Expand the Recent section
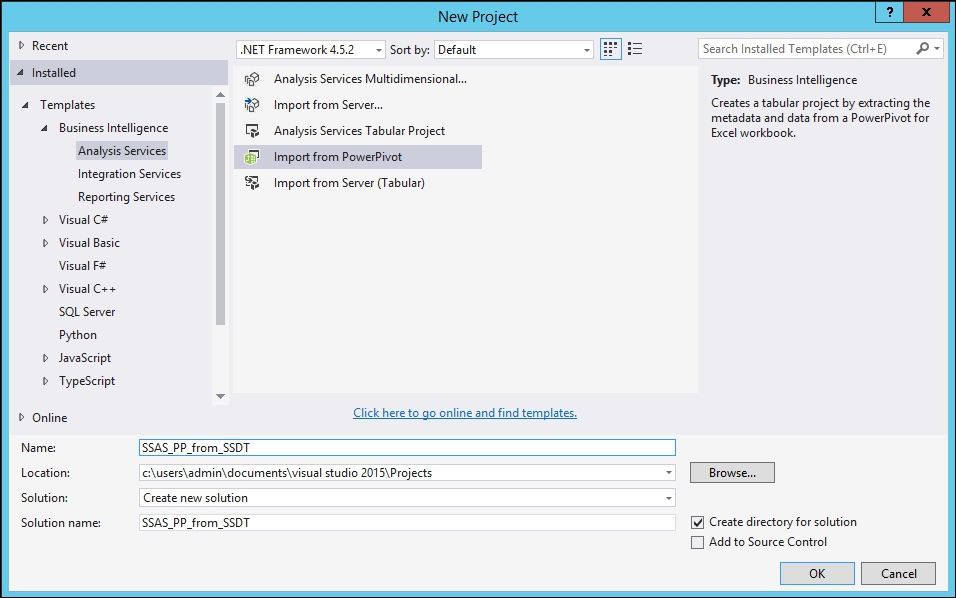Screen dimensions: 956x598 (x=21, y=45)
